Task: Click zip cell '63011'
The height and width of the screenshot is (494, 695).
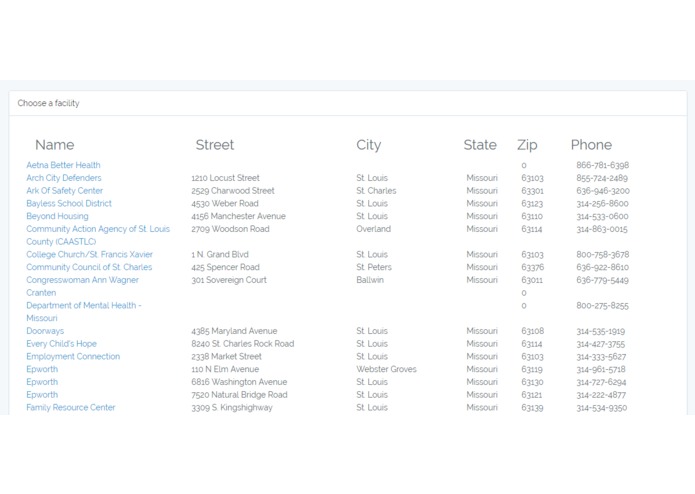Action: click(x=532, y=280)
